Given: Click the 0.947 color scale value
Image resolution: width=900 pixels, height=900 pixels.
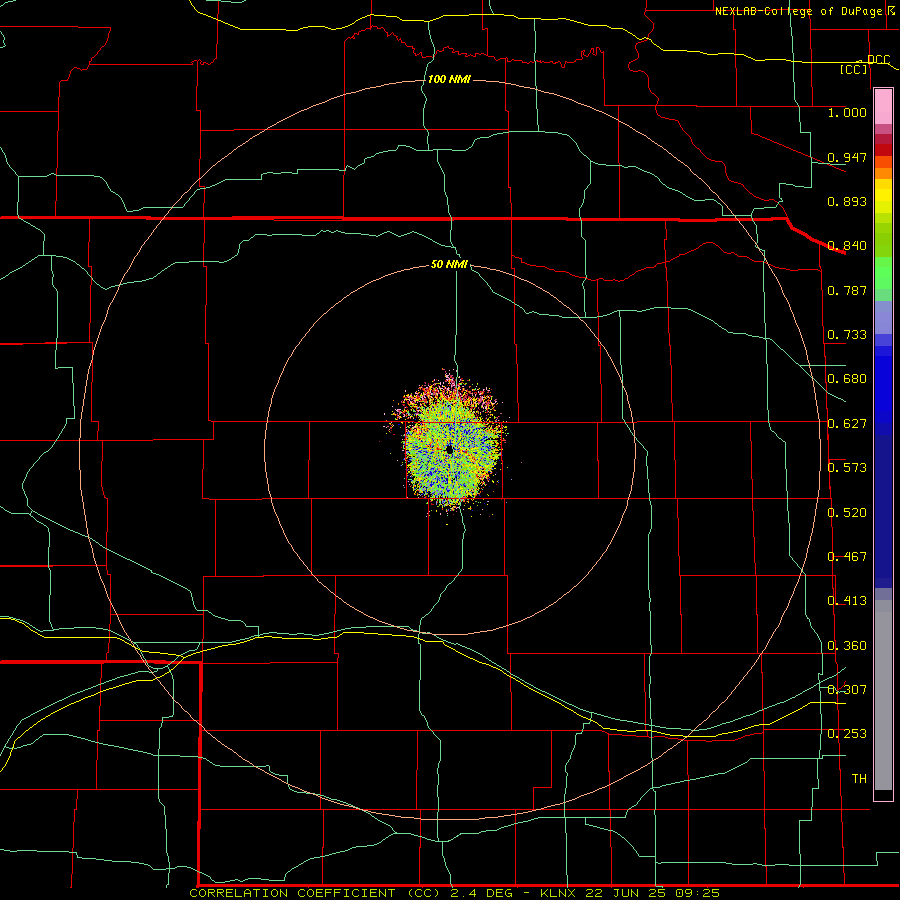Looking at the screenshot, I should 847,157.
